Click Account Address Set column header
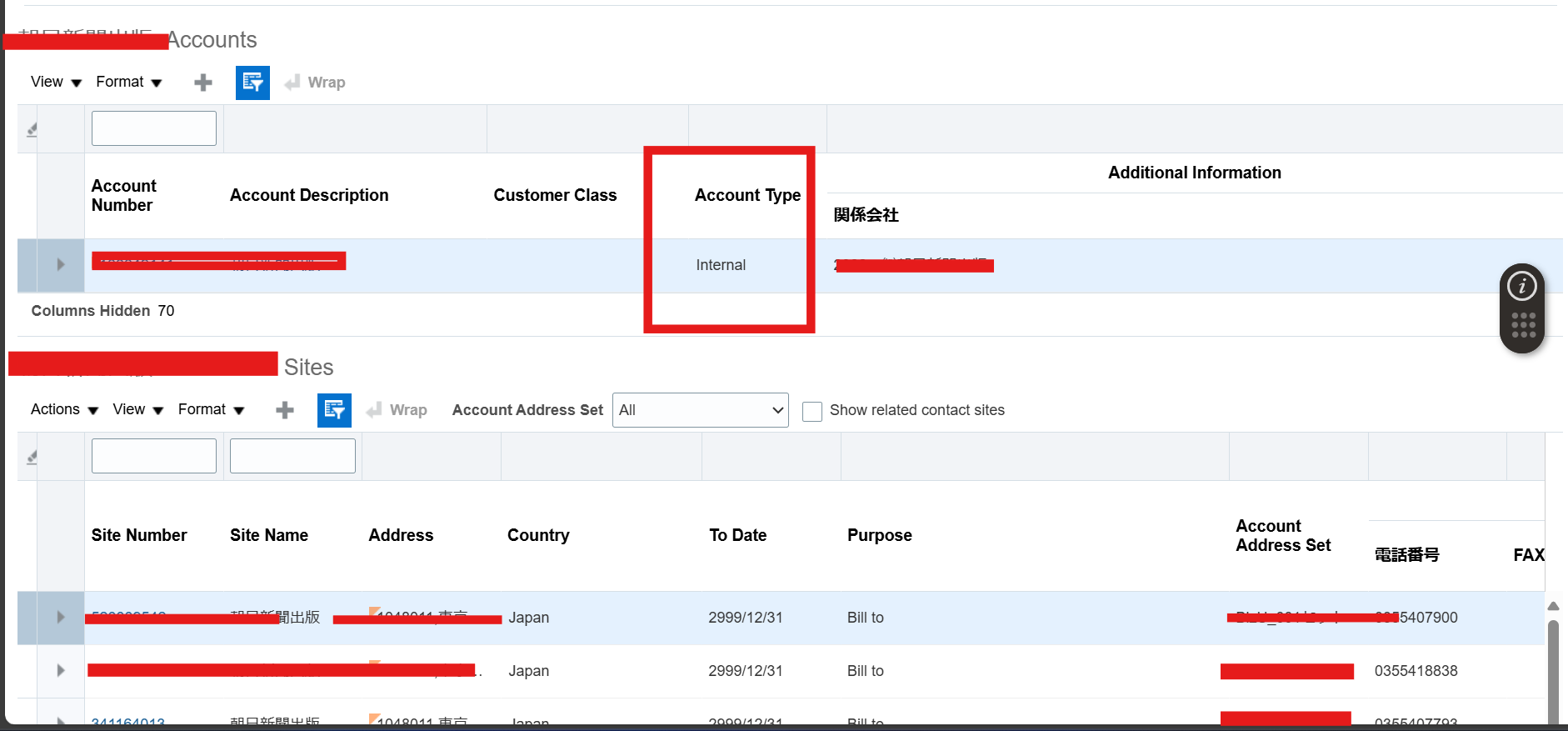 pyautogui.click(x=1283, y=535)
